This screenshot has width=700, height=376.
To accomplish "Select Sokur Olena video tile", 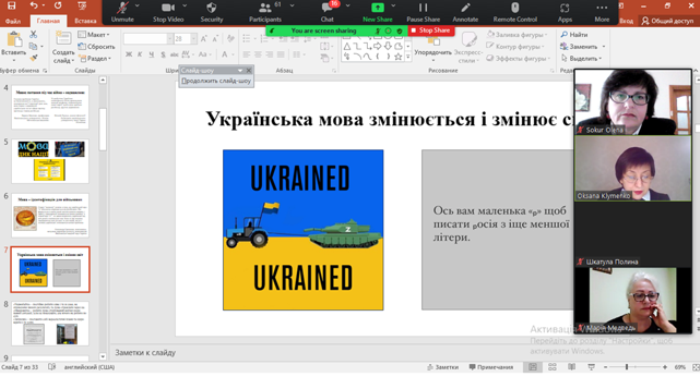I will pos(633,102).
